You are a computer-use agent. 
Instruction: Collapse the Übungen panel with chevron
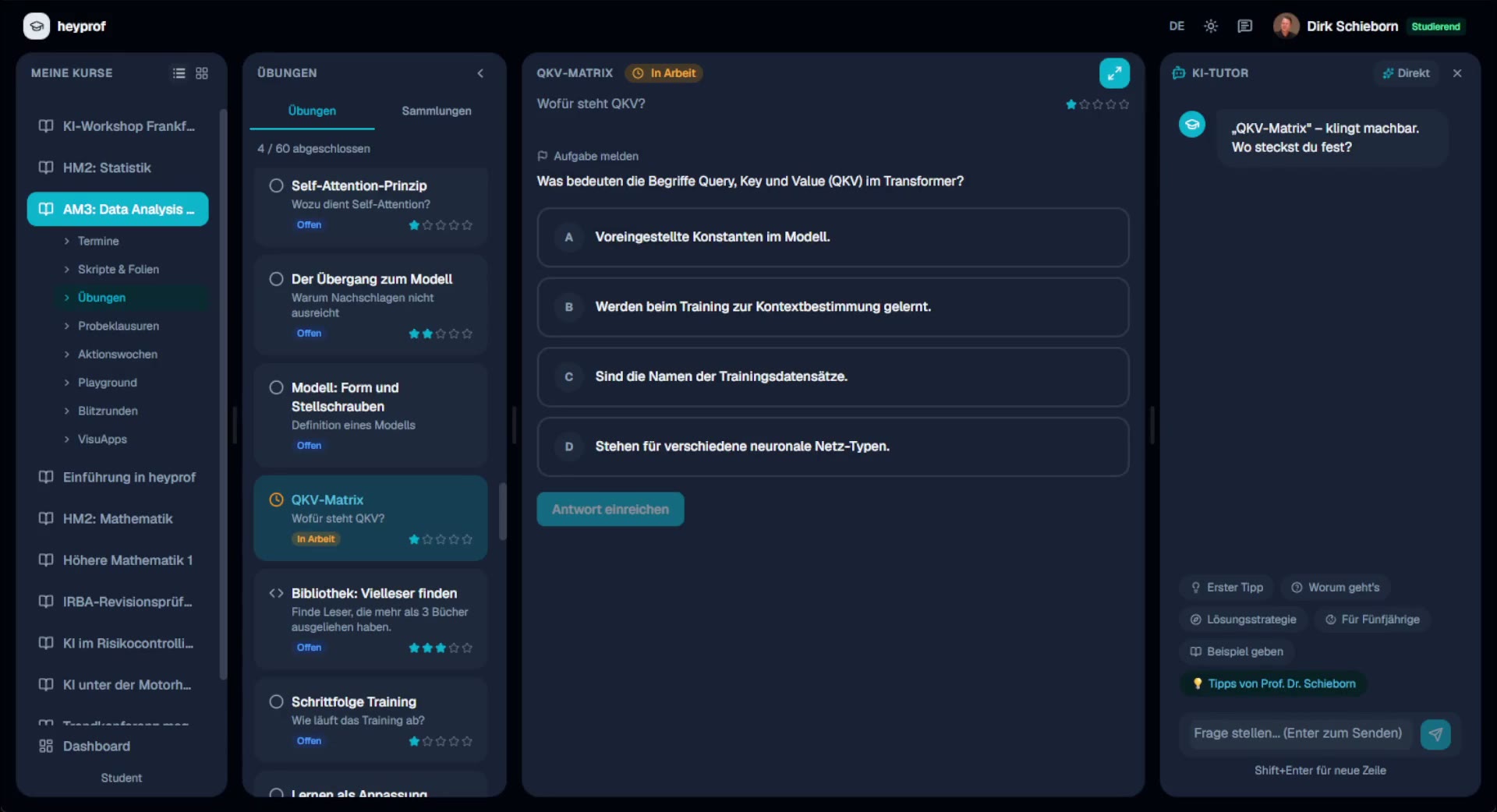(480, 73)
